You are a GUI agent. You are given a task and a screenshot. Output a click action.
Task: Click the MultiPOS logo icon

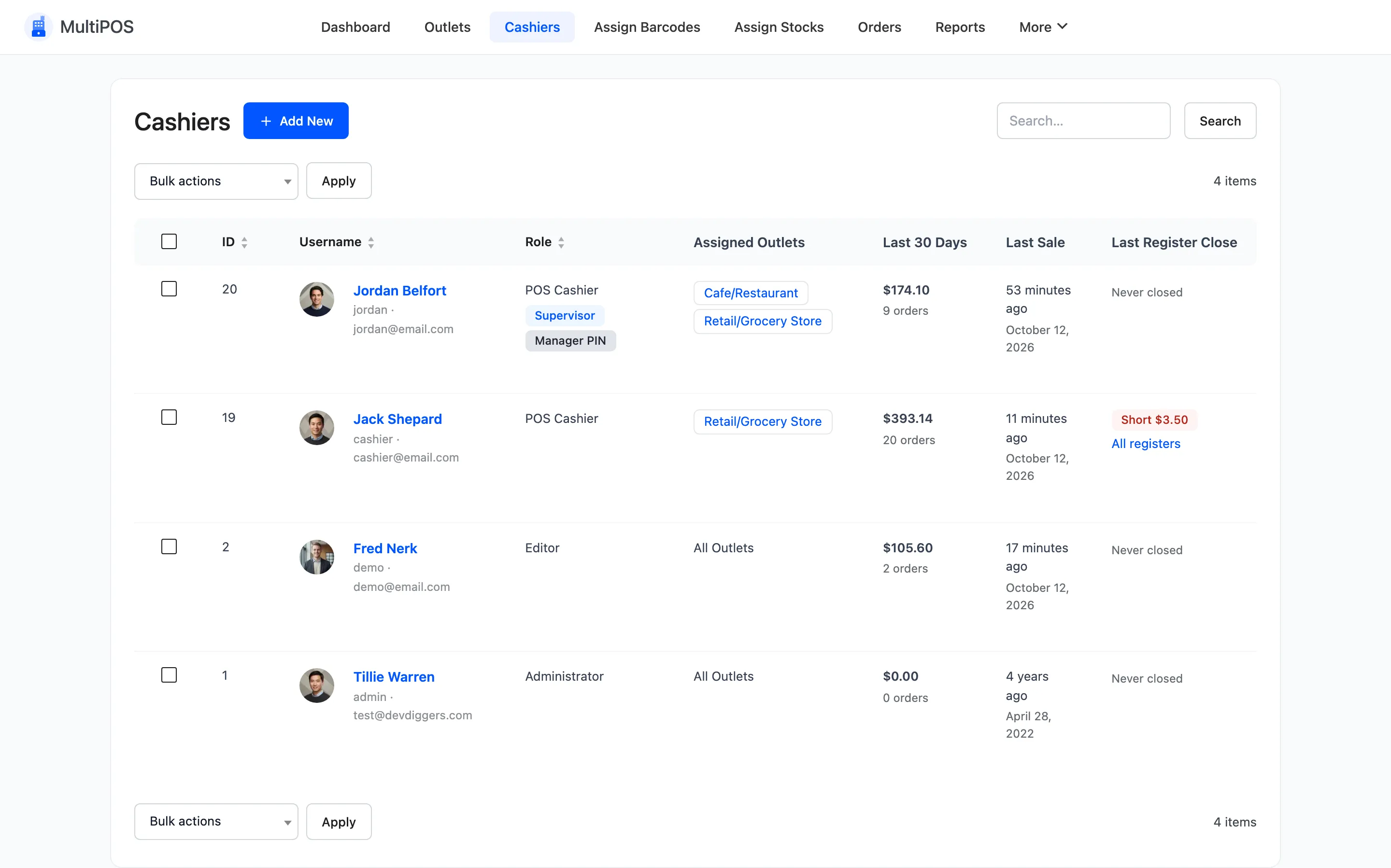click(x=39, y=27)
